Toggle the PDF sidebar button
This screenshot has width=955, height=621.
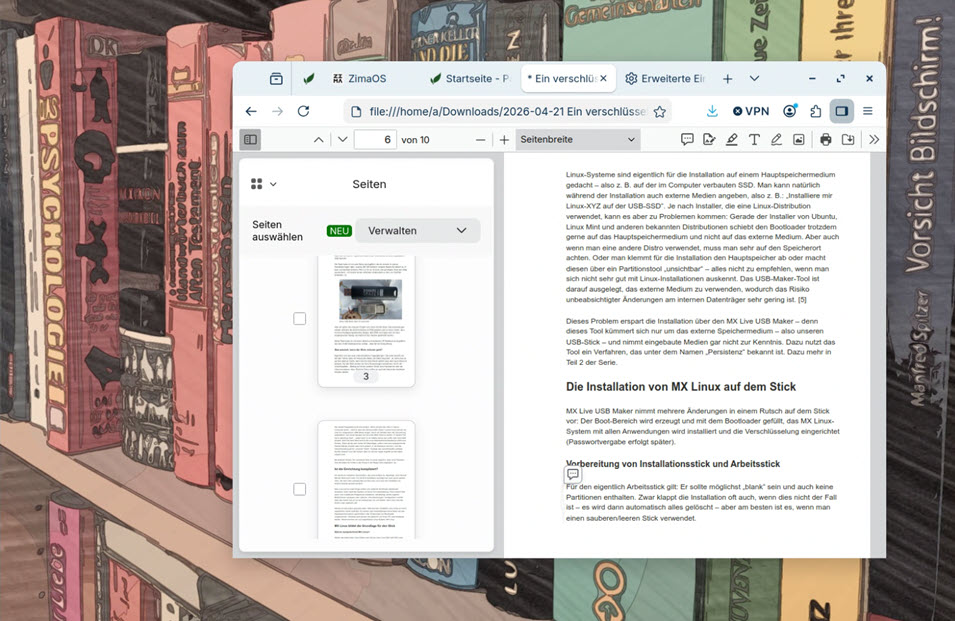tap(250, 140)
